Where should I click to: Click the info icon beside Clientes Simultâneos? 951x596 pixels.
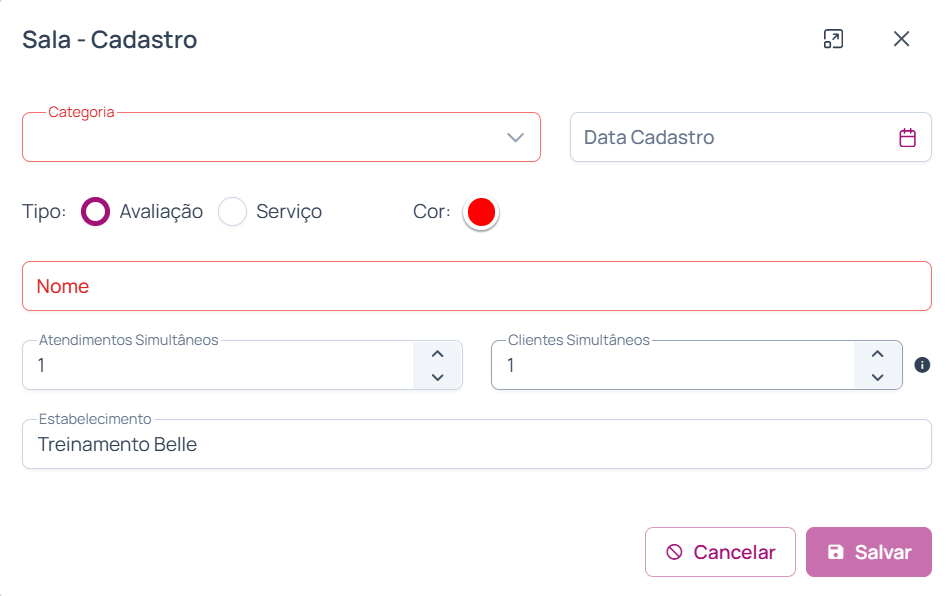(922, 365)
